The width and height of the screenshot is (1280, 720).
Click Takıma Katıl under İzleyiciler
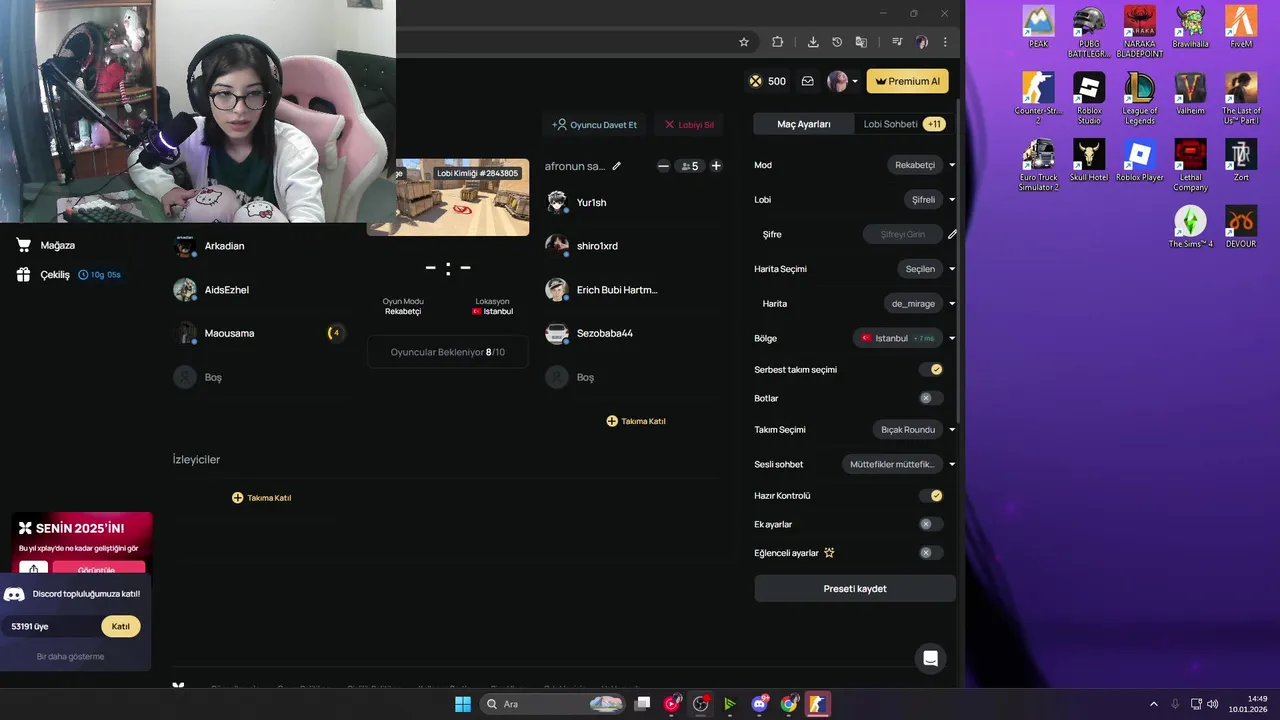pos(261,497)
